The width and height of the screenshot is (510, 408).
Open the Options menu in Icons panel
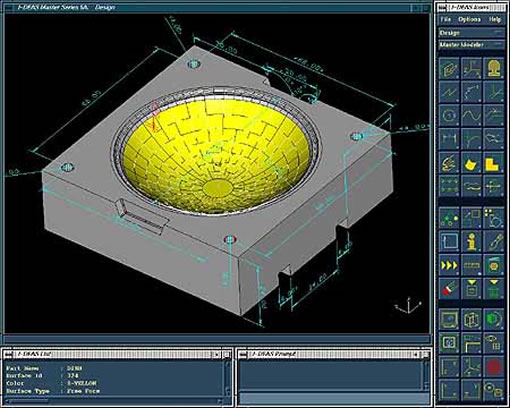(469, 20)
